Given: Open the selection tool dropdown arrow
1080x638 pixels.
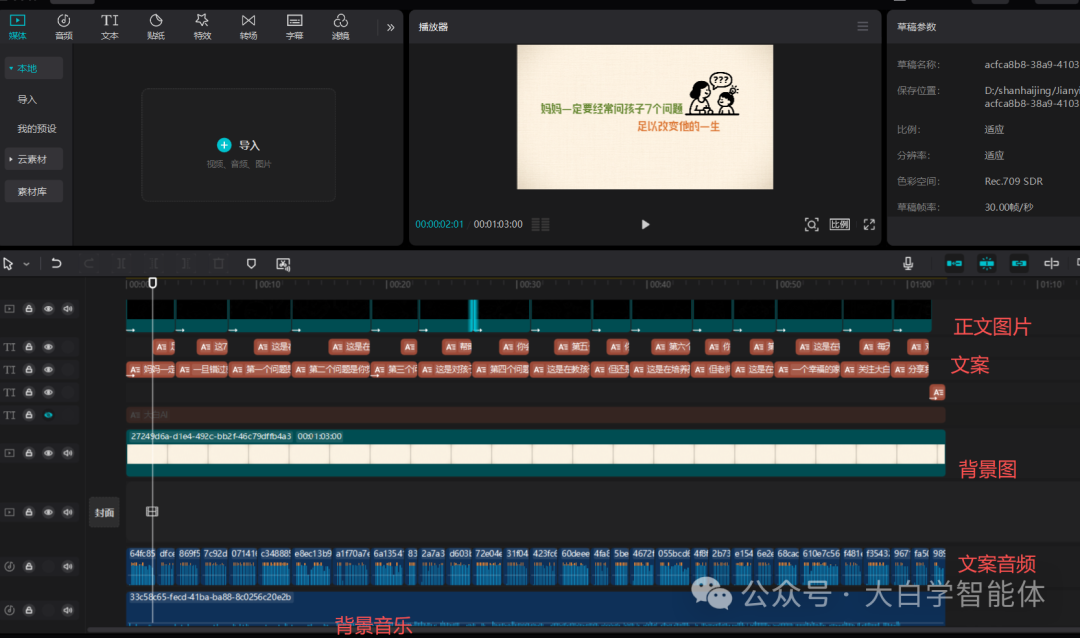Looking at the screenshot, I should 26,264.
